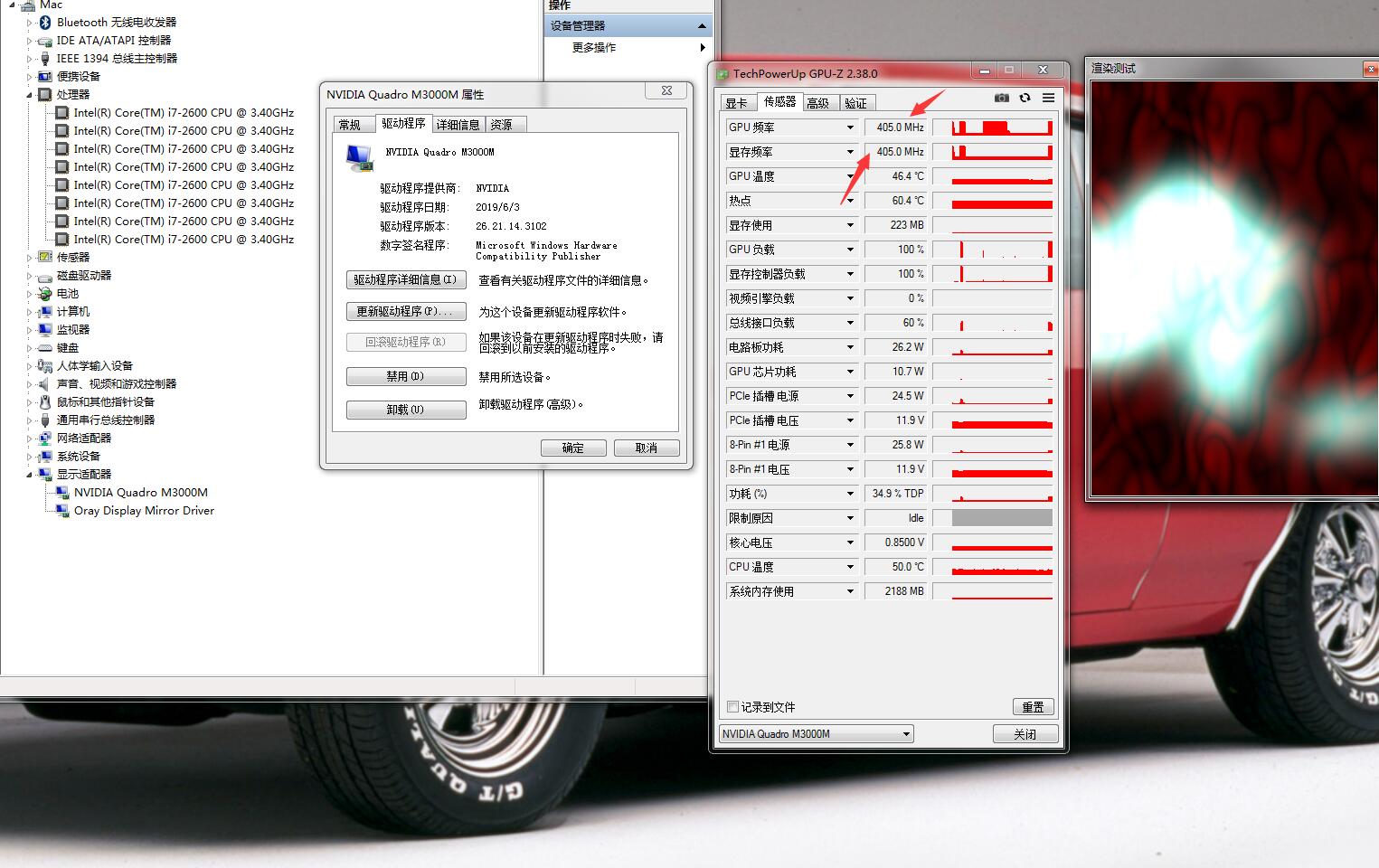
Task: Click 取消 in the properties dialog
Action: 647,448
